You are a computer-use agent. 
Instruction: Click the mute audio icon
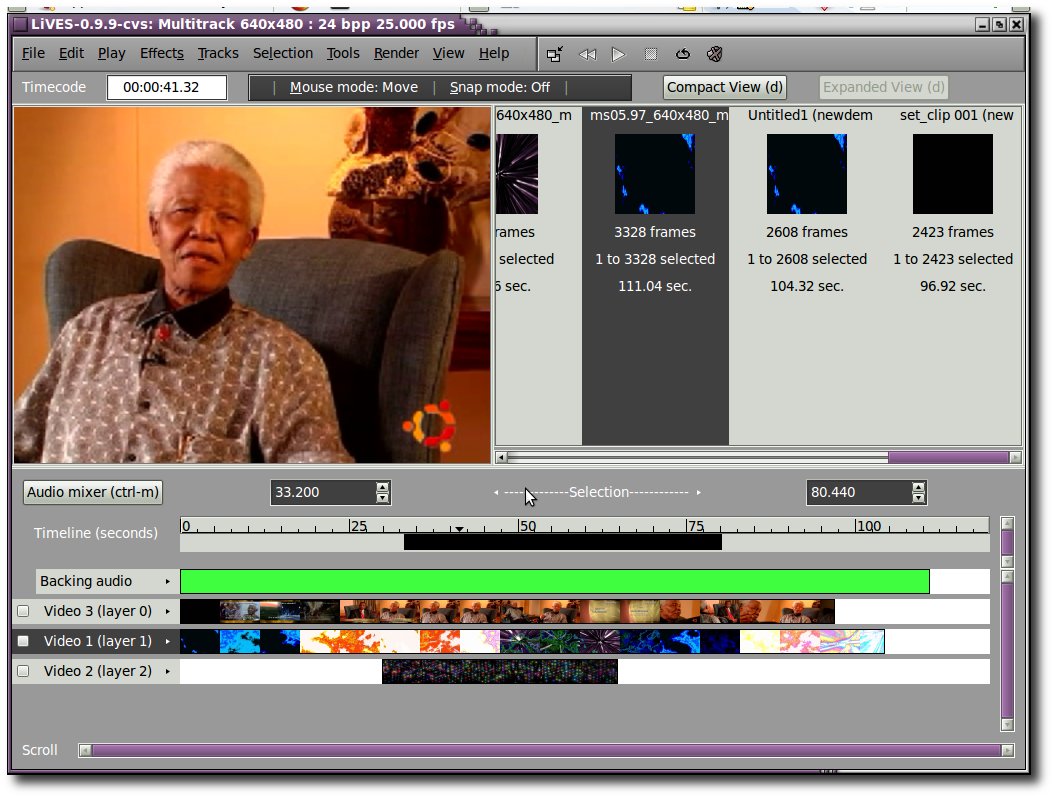click(715, 54)
